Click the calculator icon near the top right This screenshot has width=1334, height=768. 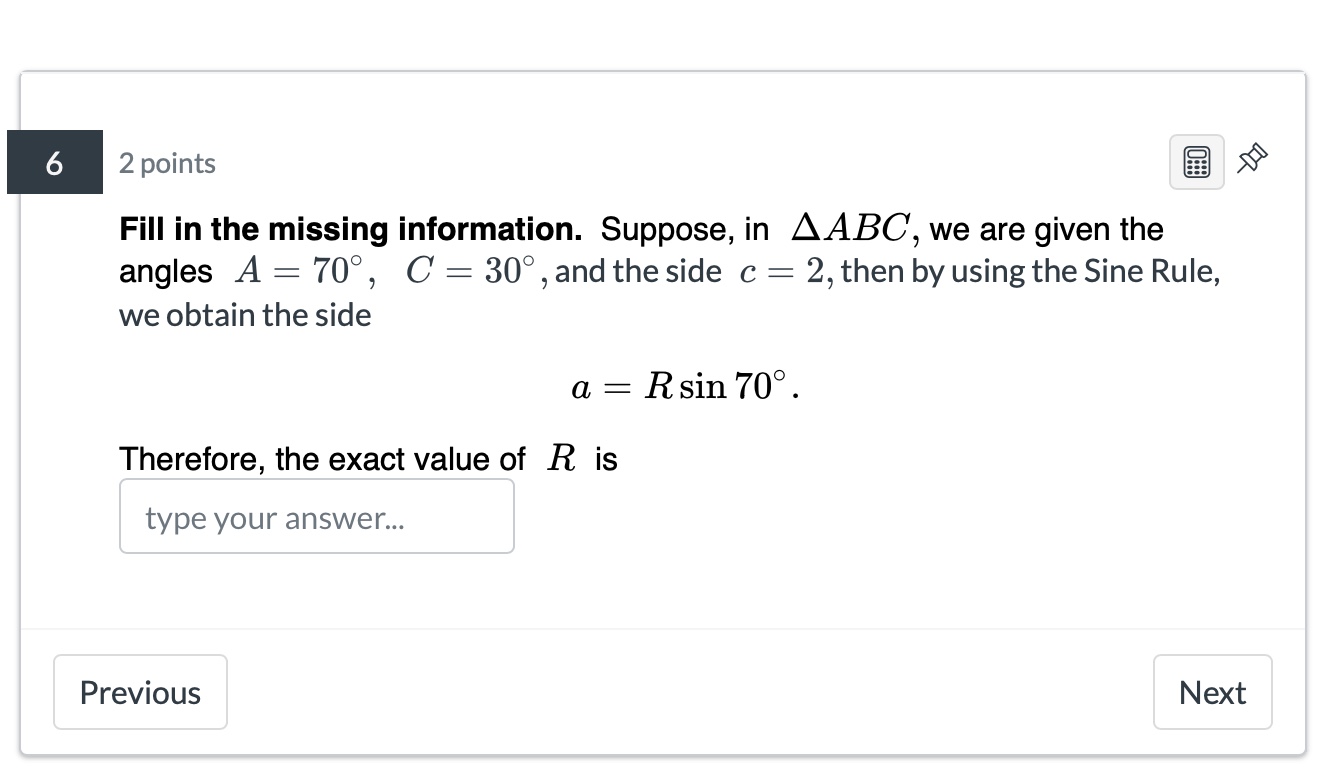pyautogui.click(x=1196, y=160)
